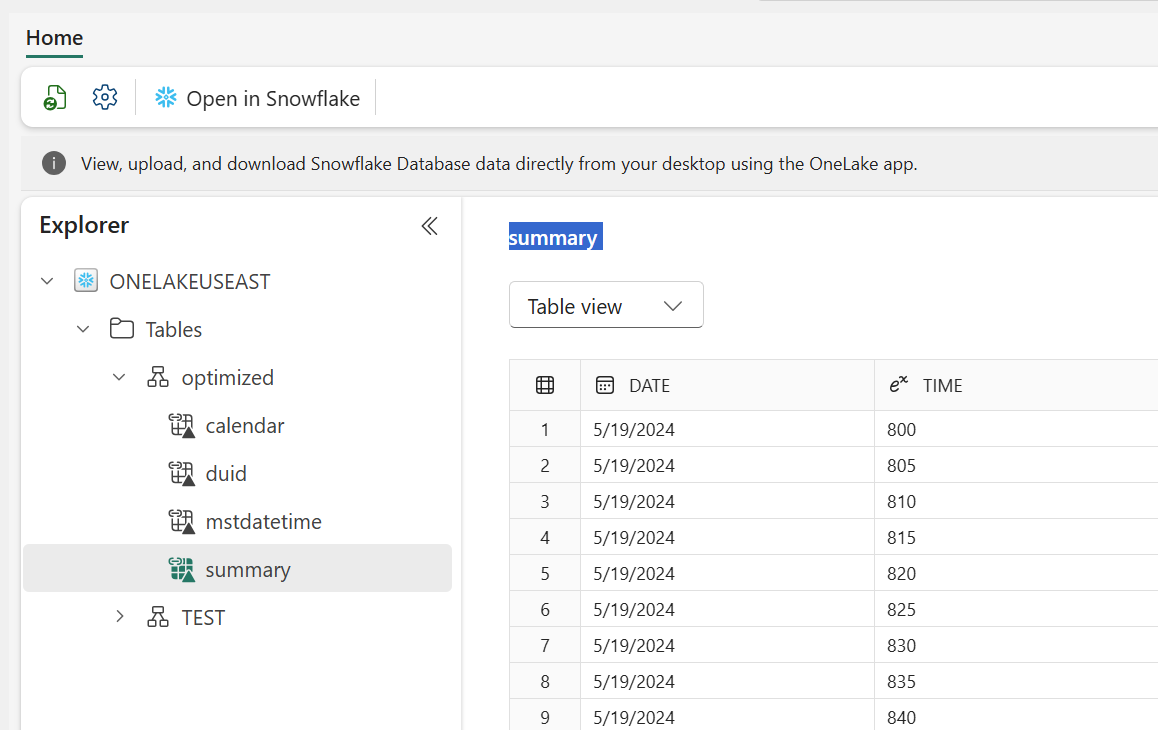Viewport: 1158px width, 730px height.
Task: Click the info icon in the notification banner
Action: pos(53,162)
